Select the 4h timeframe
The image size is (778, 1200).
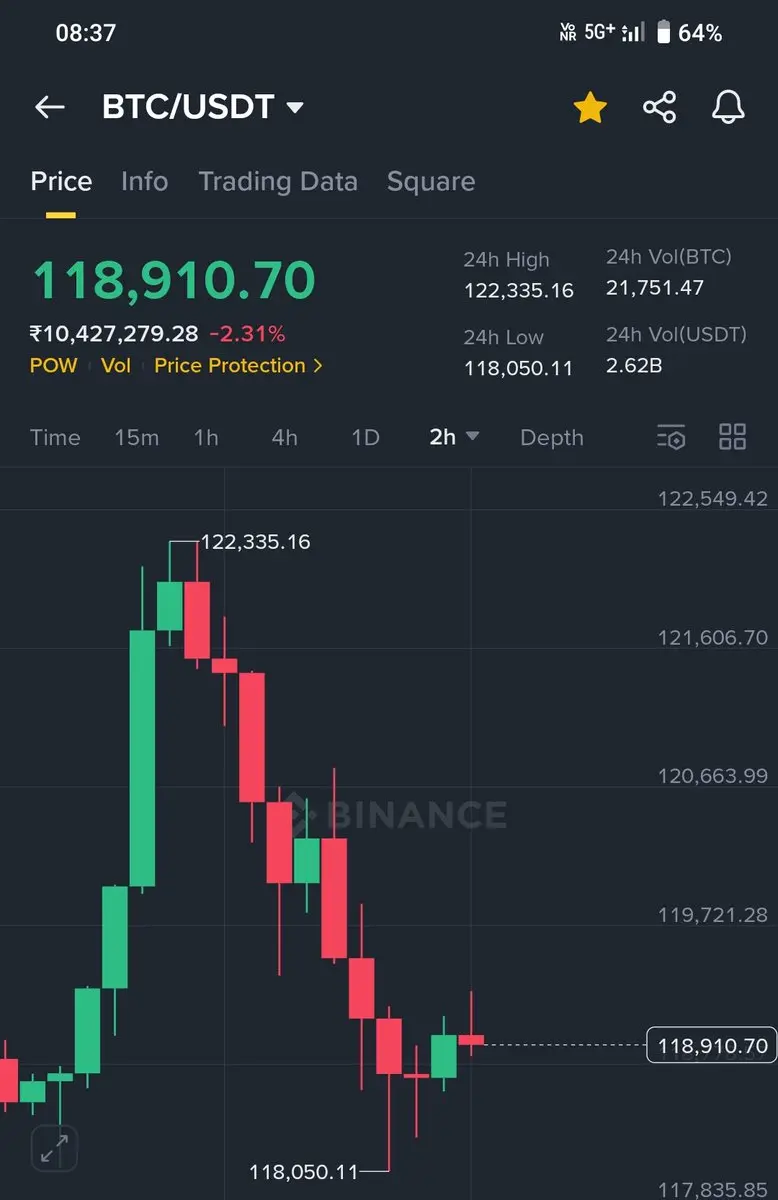coord(284,437)
